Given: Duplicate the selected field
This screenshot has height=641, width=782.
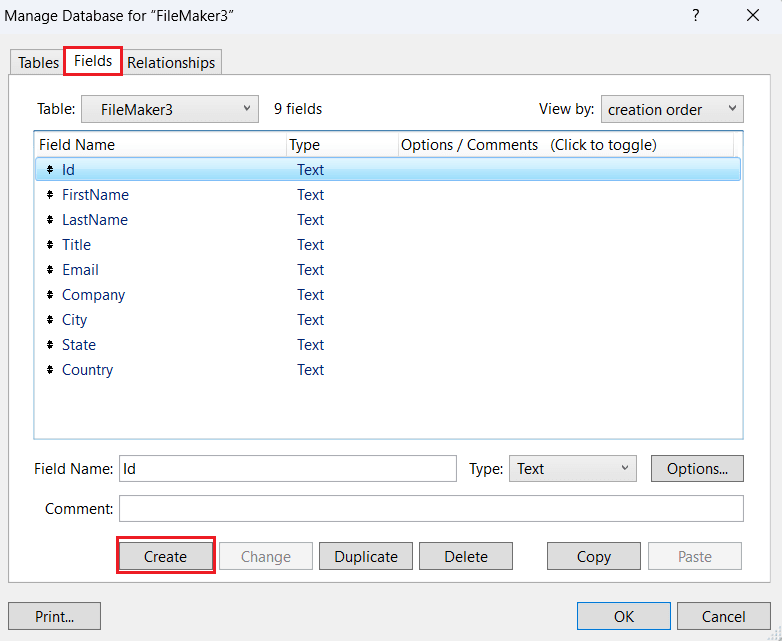Looking at the screenshot, I should [366, 557].
